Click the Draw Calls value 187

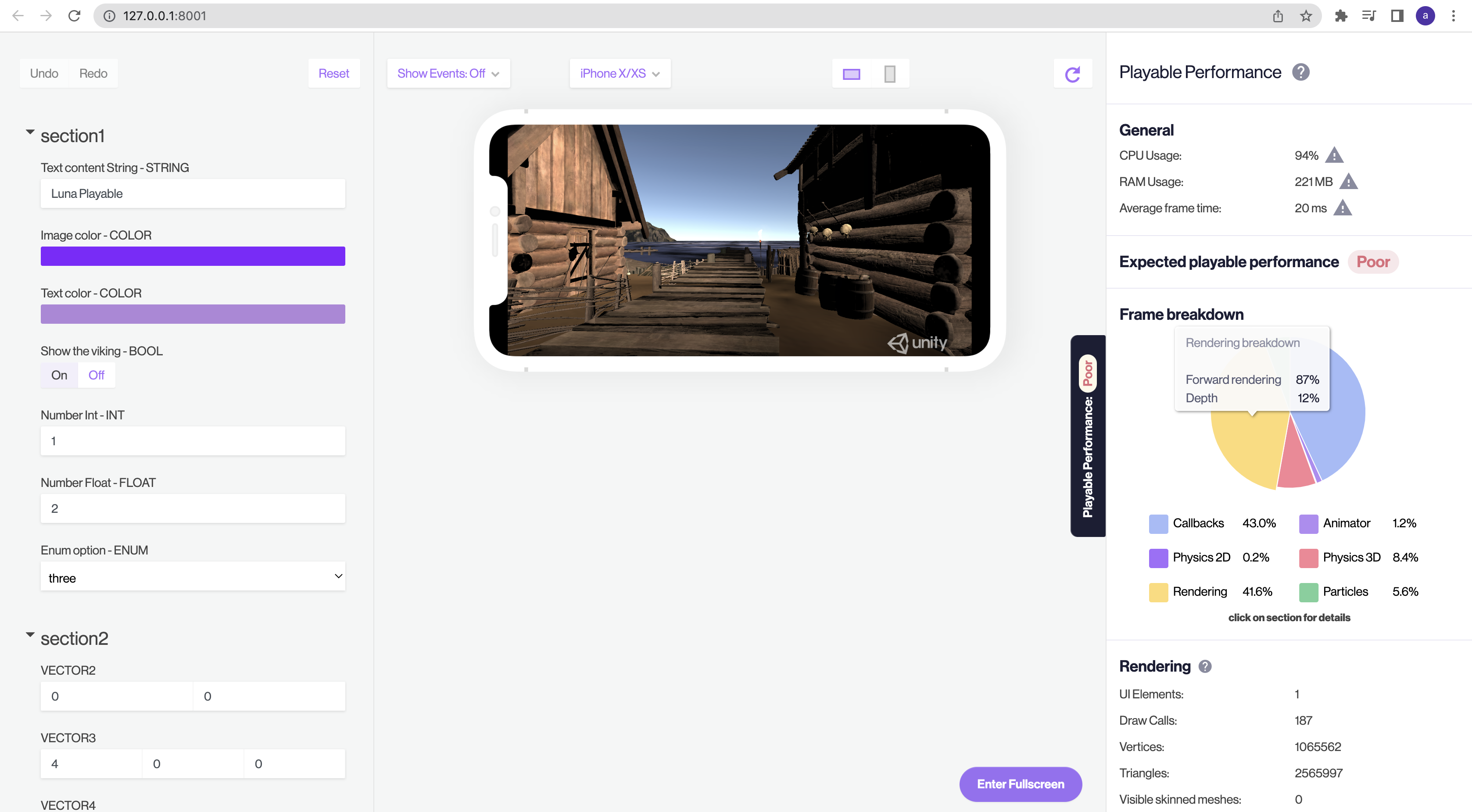[x=1304, y=721]
